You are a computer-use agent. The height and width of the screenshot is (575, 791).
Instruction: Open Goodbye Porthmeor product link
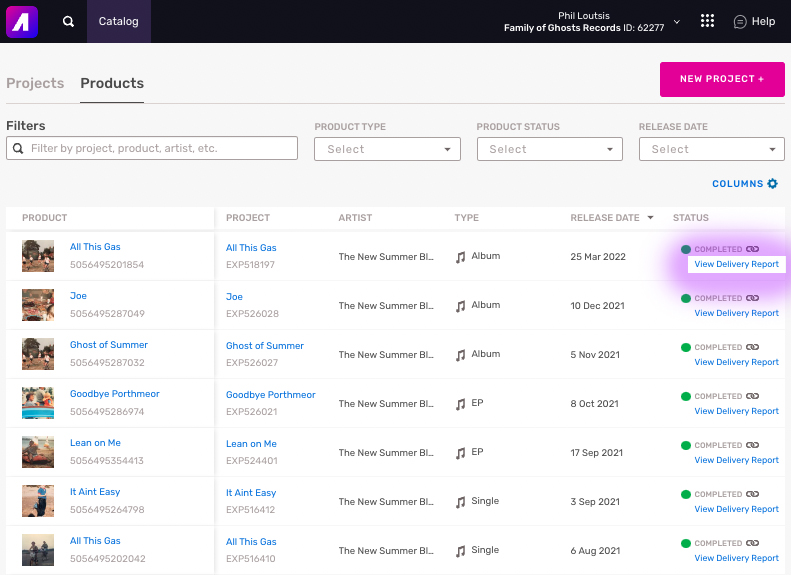pyautogui.click(x=114, y=394)
